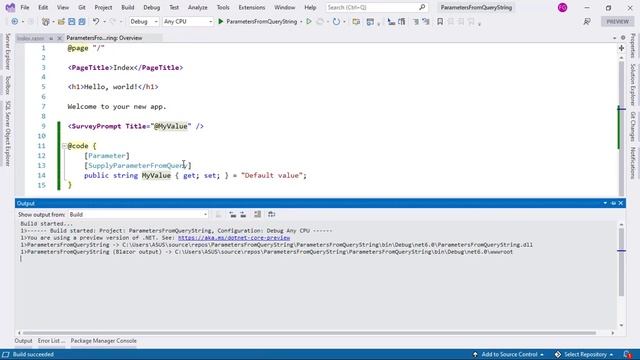Select the Package Manager Console tab
The image size is (640, 360).
[x=104, y=341]
